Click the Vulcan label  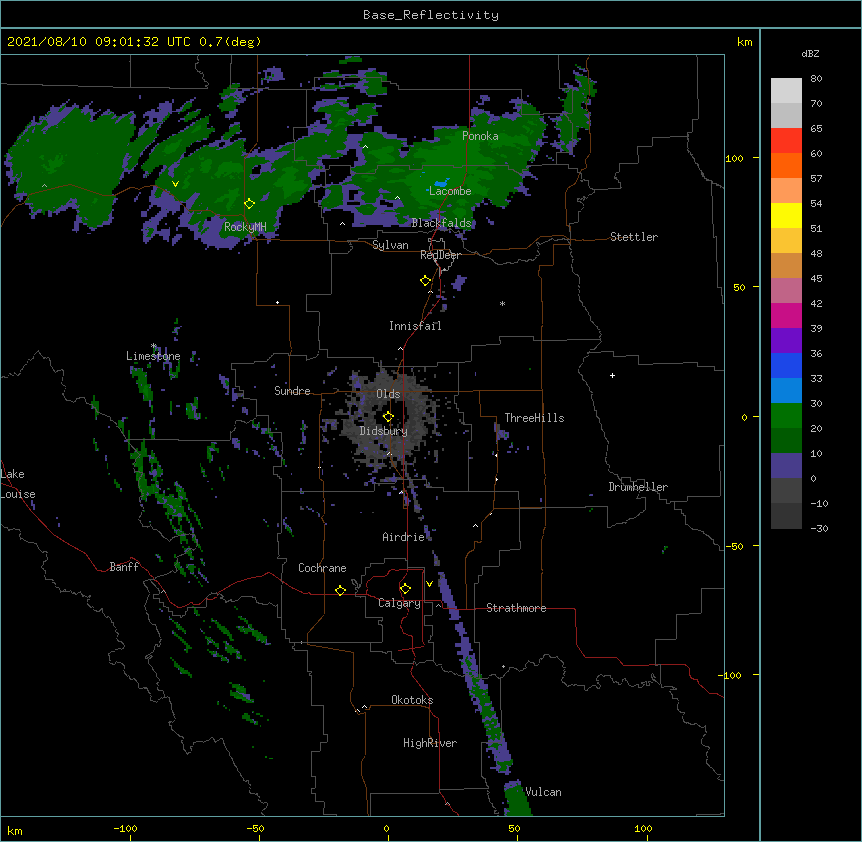543,792
